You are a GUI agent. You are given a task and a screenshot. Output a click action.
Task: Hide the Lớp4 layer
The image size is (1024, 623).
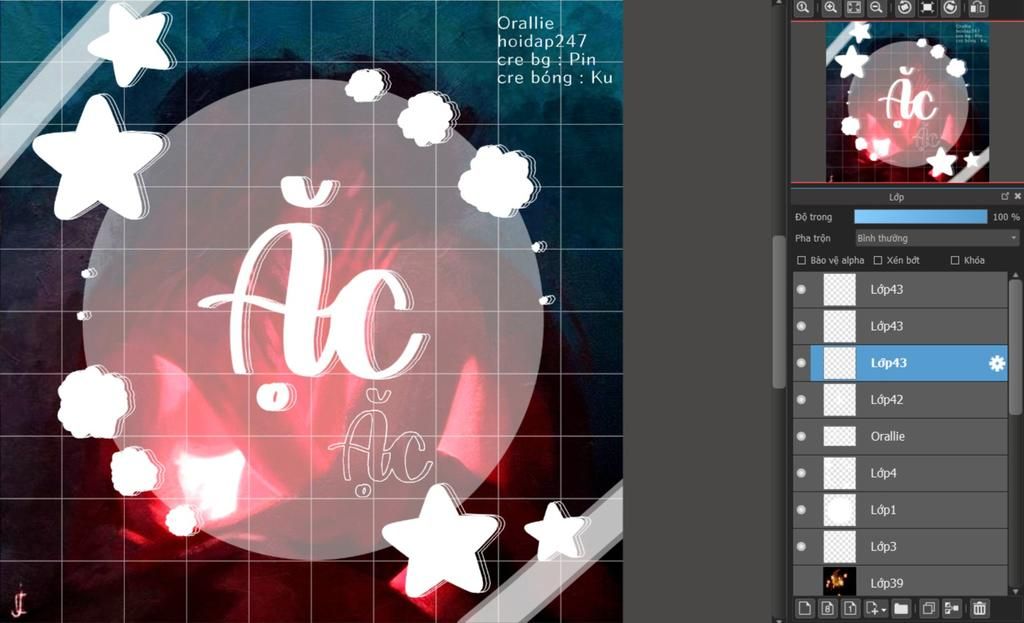[801, 473]
